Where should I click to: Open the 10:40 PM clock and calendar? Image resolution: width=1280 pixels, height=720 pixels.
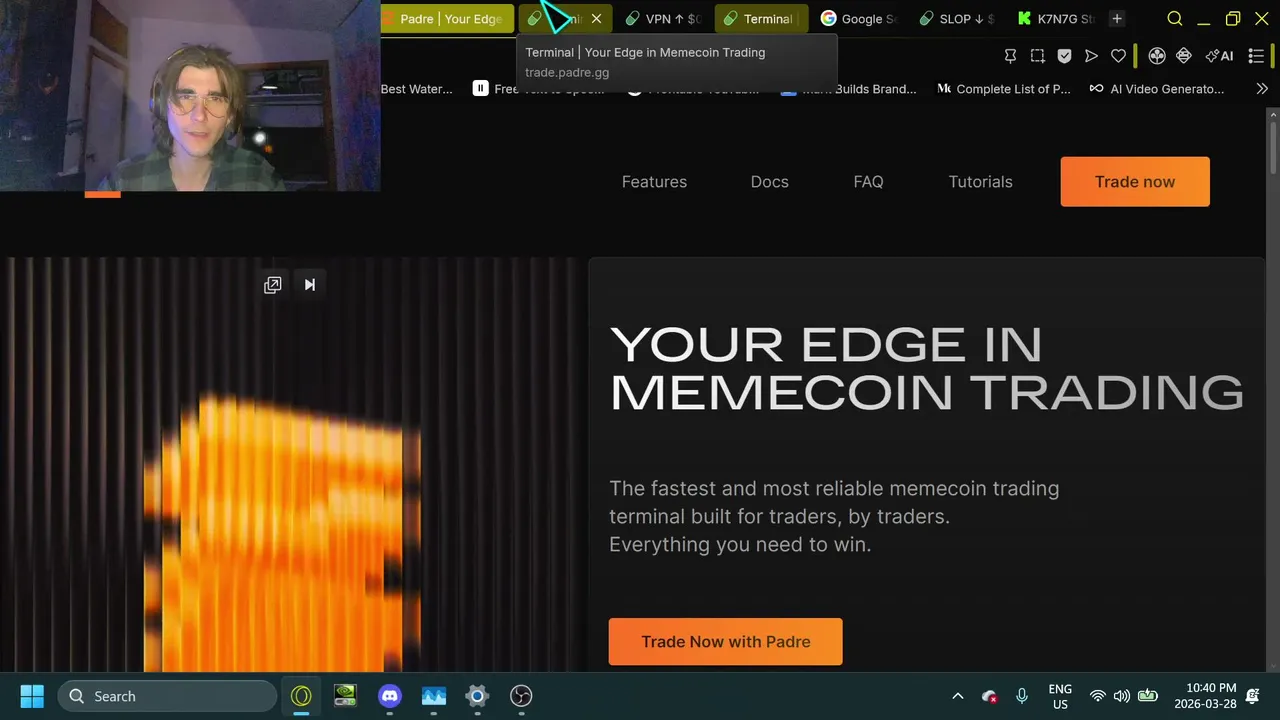[1205, 696]
